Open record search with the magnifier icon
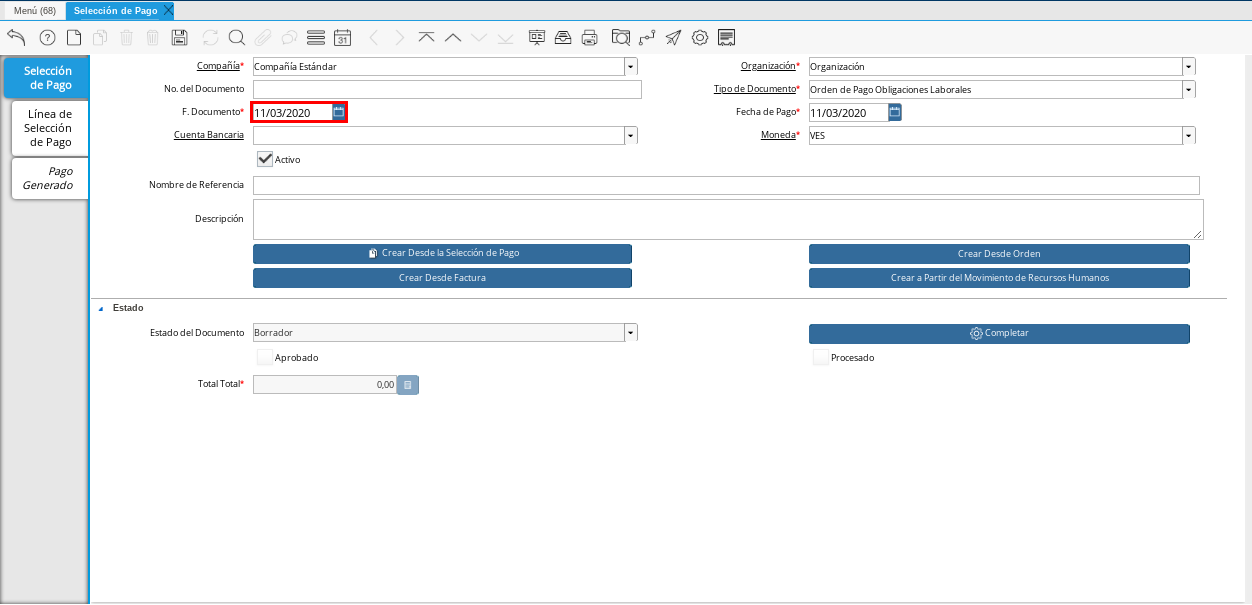Image resolution: width=1252 pixels, height=605 pixels. [x=237, y=38]
